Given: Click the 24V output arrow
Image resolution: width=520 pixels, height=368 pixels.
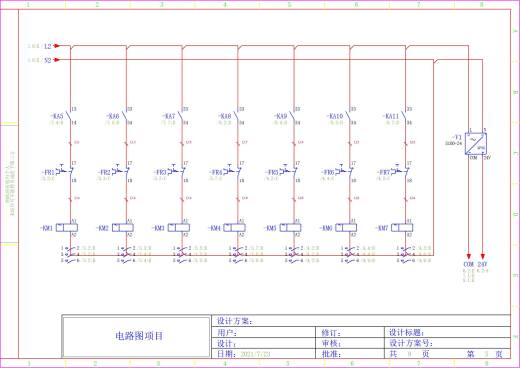Looking at the screenshot, I should [482, 256].
